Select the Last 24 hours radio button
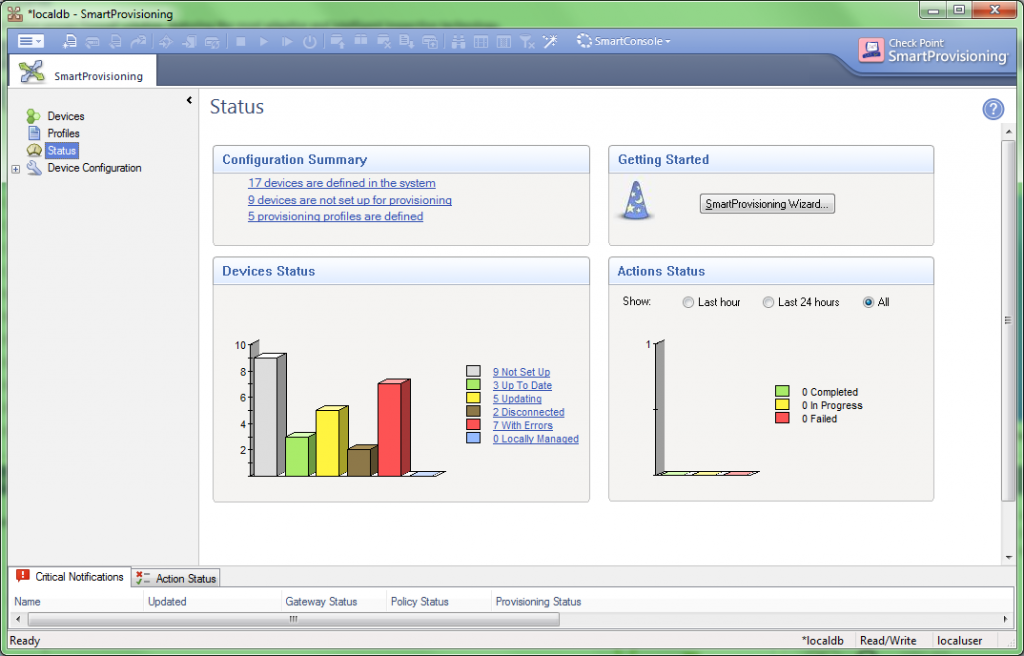 click(x=768, y=303)
